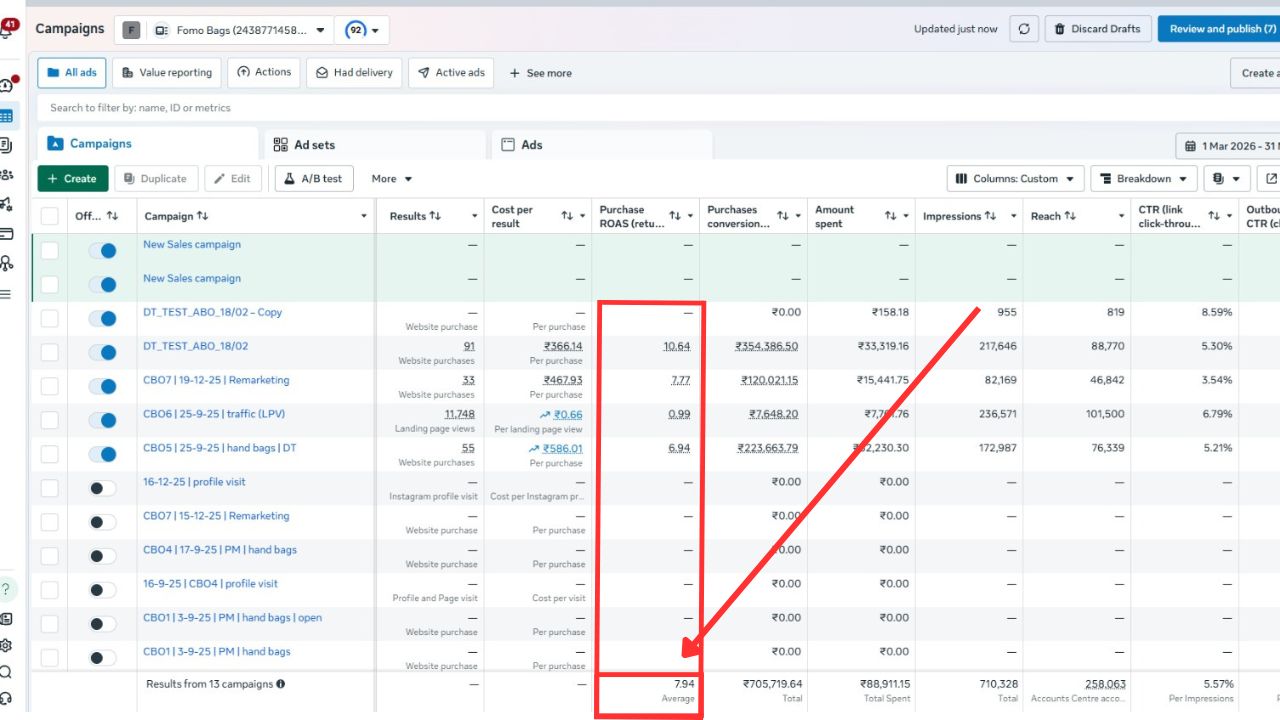Expand the More menu in toolbar
This screenshot has width=1280, height=720.
coord(392,179)
